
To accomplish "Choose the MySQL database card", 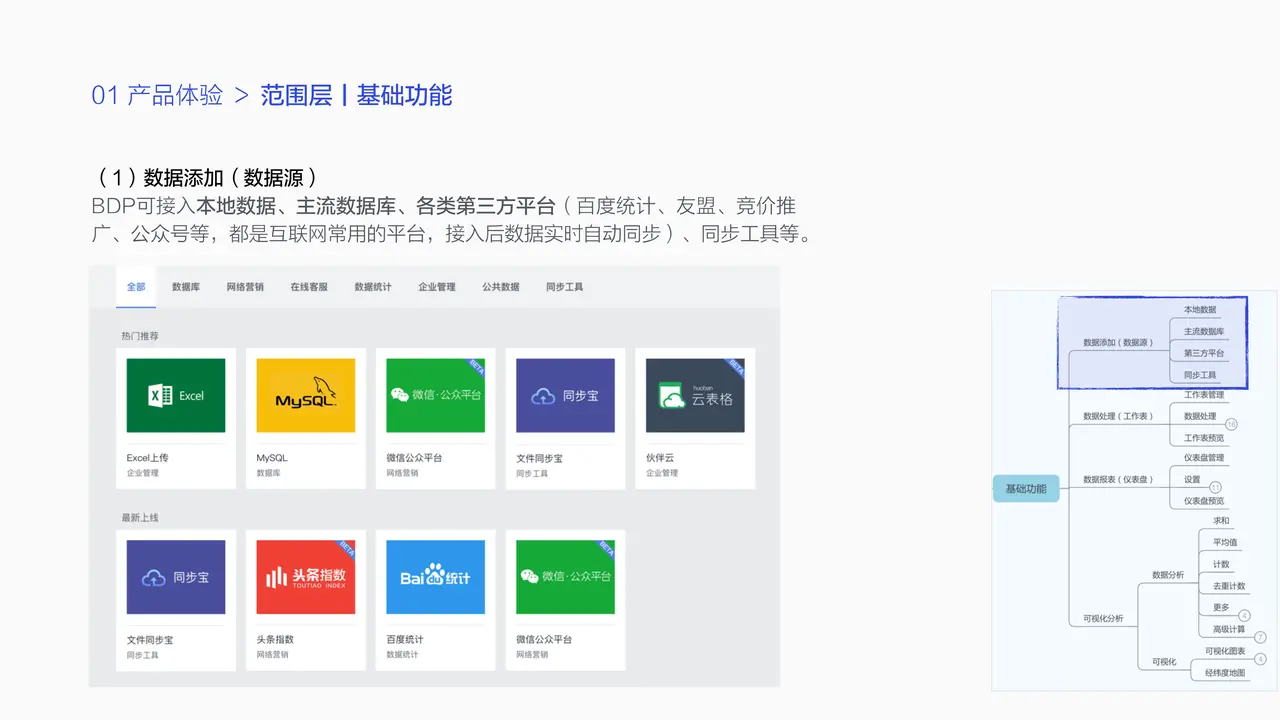I will (x=306, y=418).
